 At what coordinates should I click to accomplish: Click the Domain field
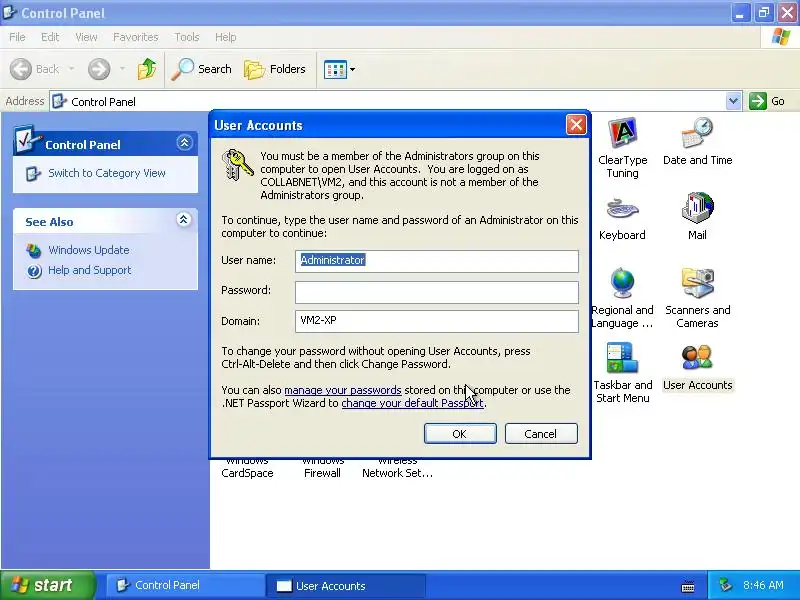click(x=437, y=321)
